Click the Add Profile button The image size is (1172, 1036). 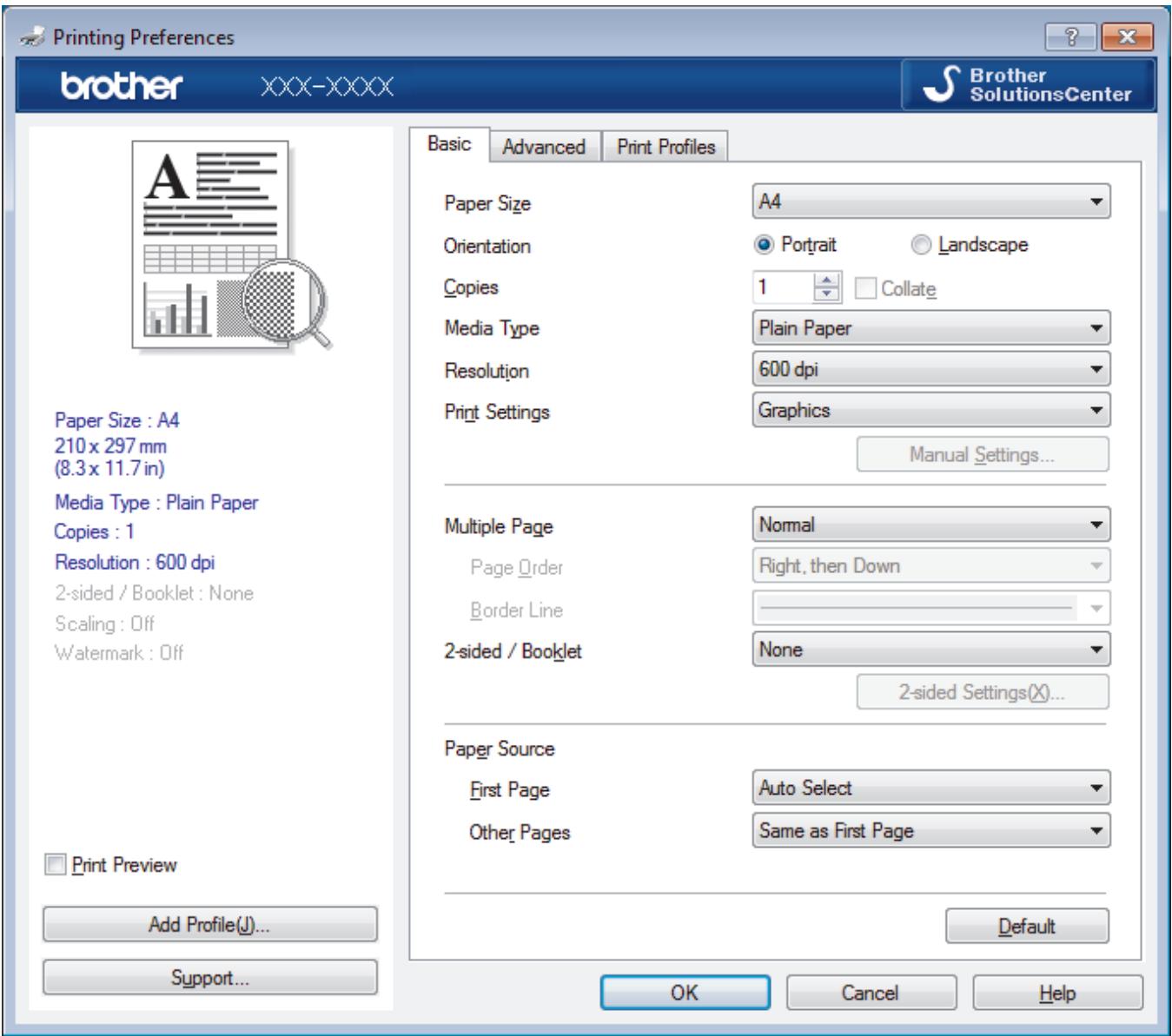(x=209, y=924)
